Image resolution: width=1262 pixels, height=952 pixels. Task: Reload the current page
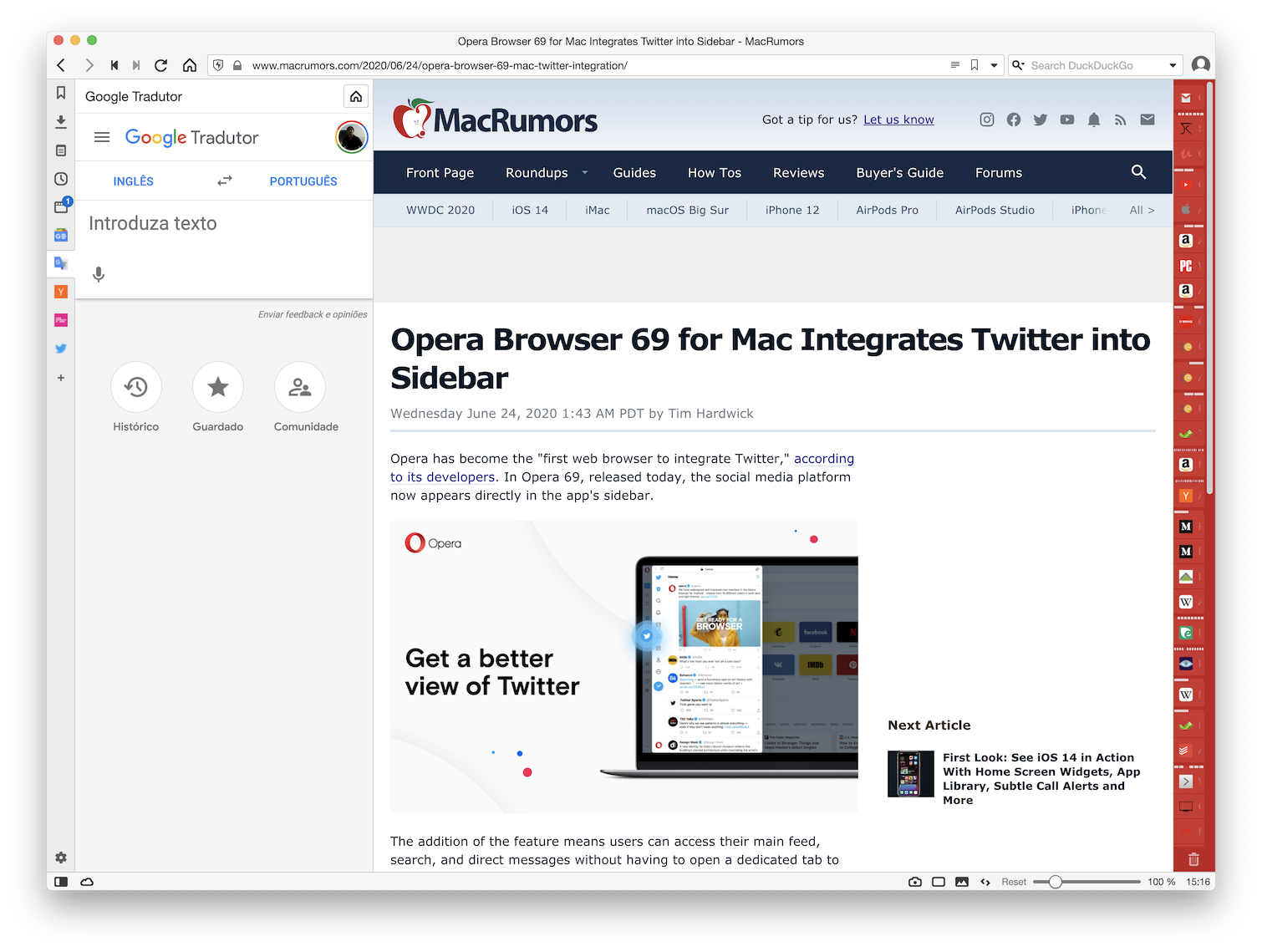(x=161, y=65)
